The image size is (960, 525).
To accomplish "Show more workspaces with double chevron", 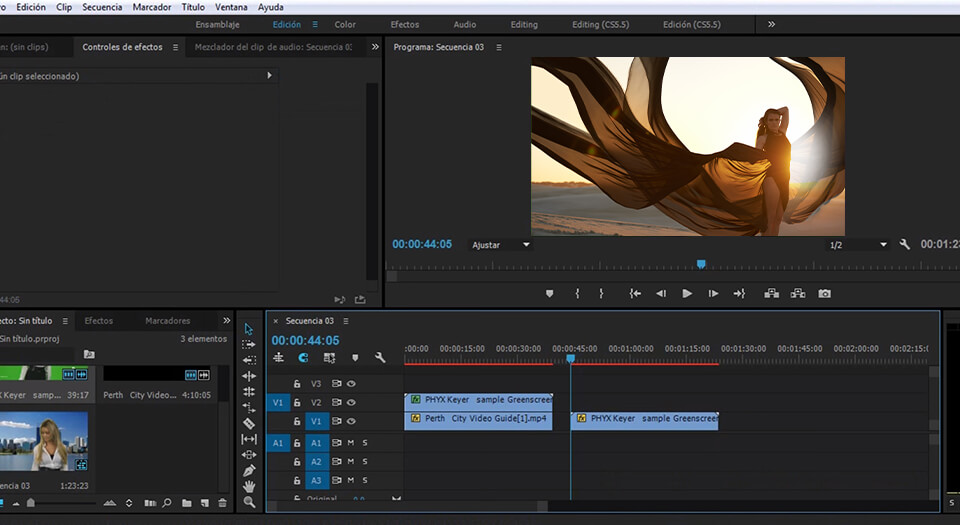I will tap(771, 24).
